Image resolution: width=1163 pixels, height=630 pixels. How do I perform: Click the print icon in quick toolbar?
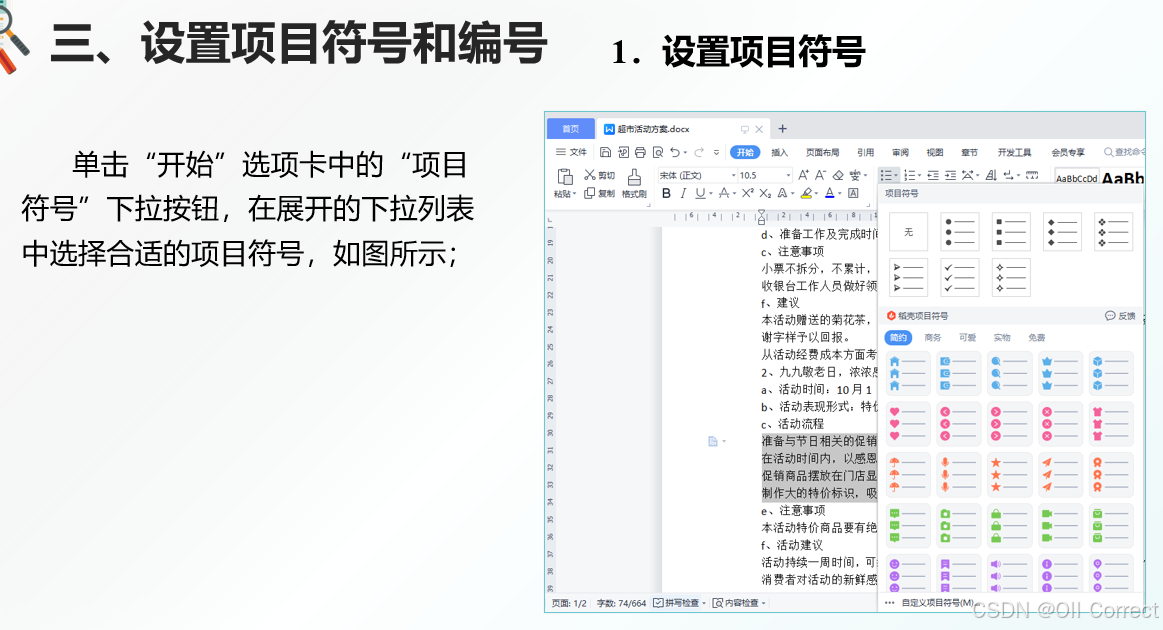640,152
